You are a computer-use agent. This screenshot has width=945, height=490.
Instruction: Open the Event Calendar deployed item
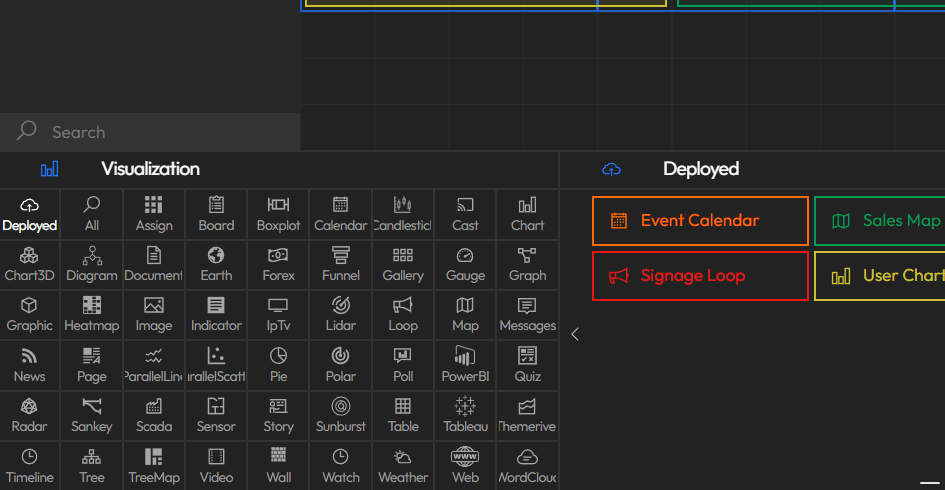click(700, 221)
